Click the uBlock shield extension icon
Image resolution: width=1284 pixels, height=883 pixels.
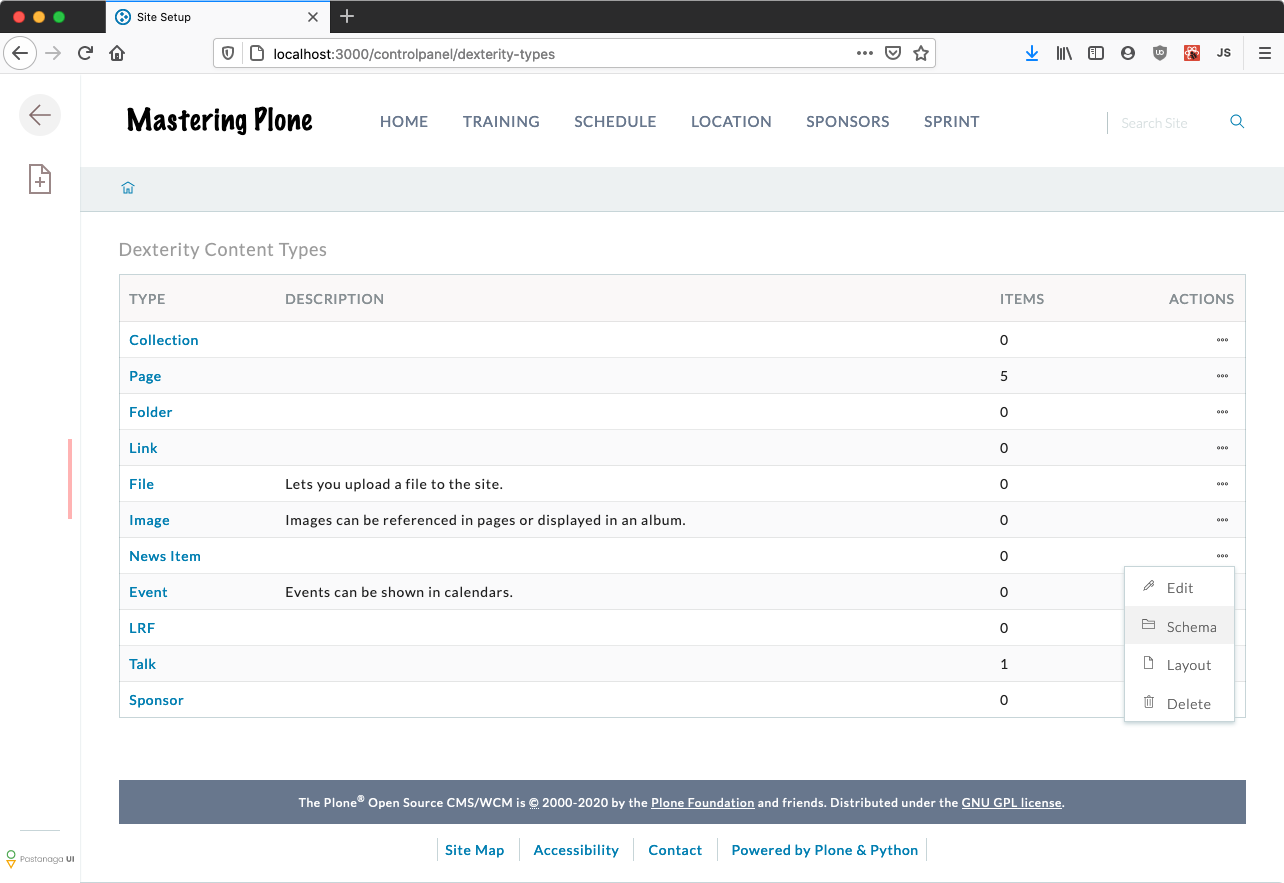pyautogui.click(x=1160, y=53)
